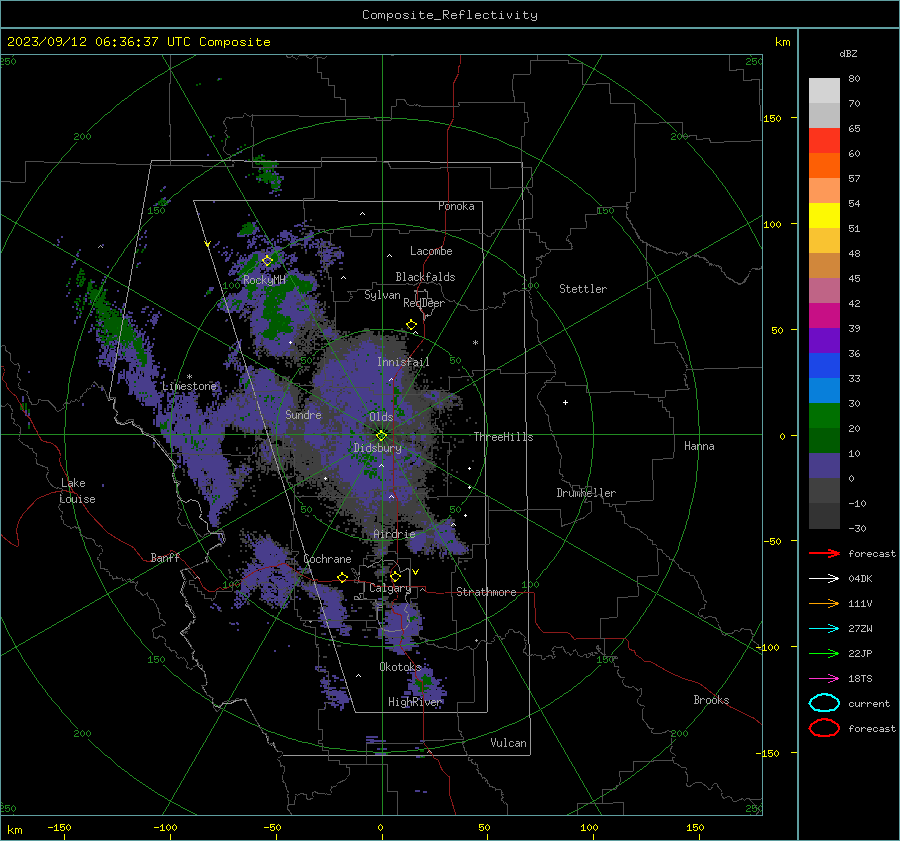
Task: Click the Limestone label
Action: [189, 386]
